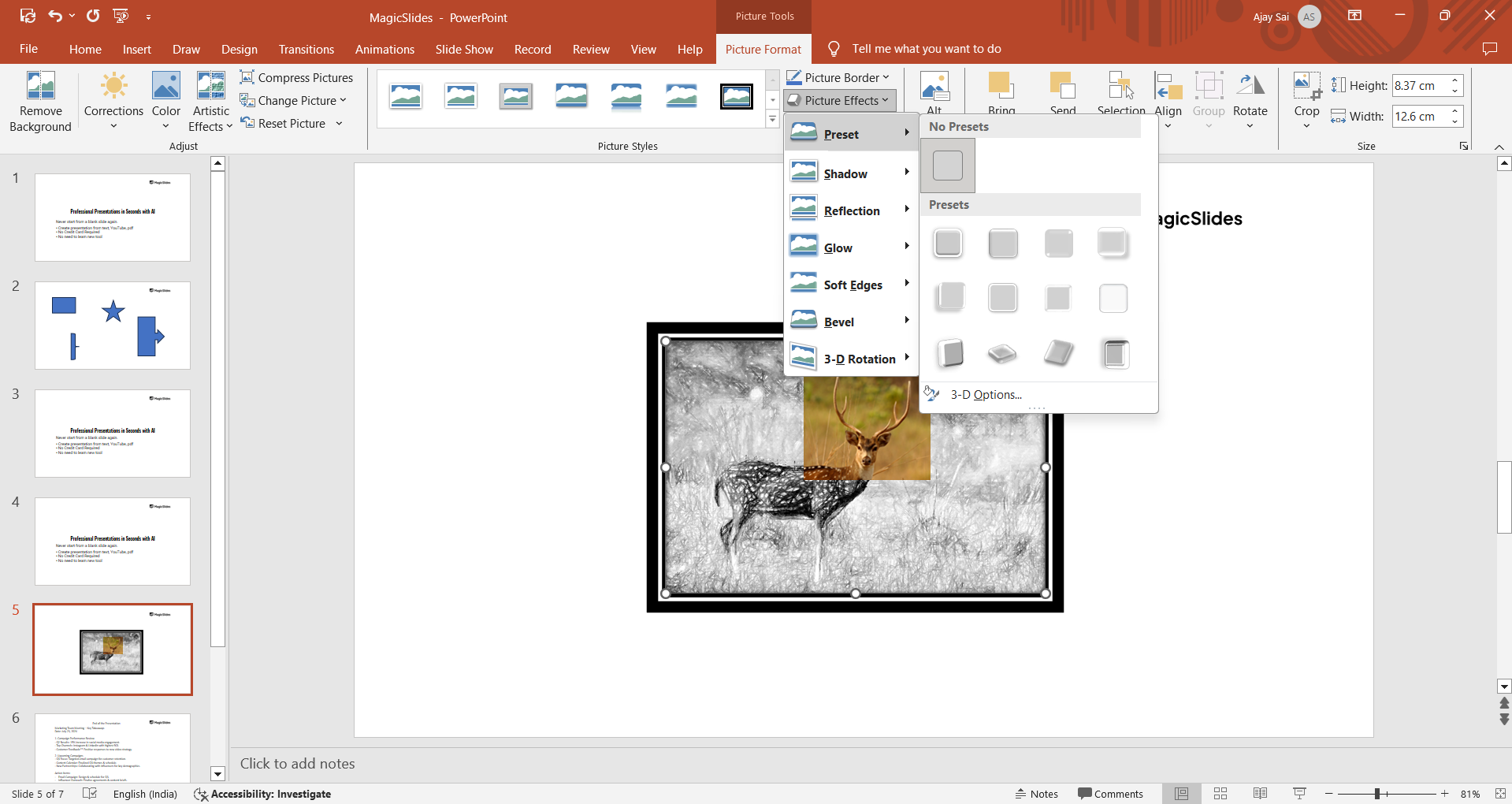
Task: Open the Picture Border dropdown
Action: [838, 77]
